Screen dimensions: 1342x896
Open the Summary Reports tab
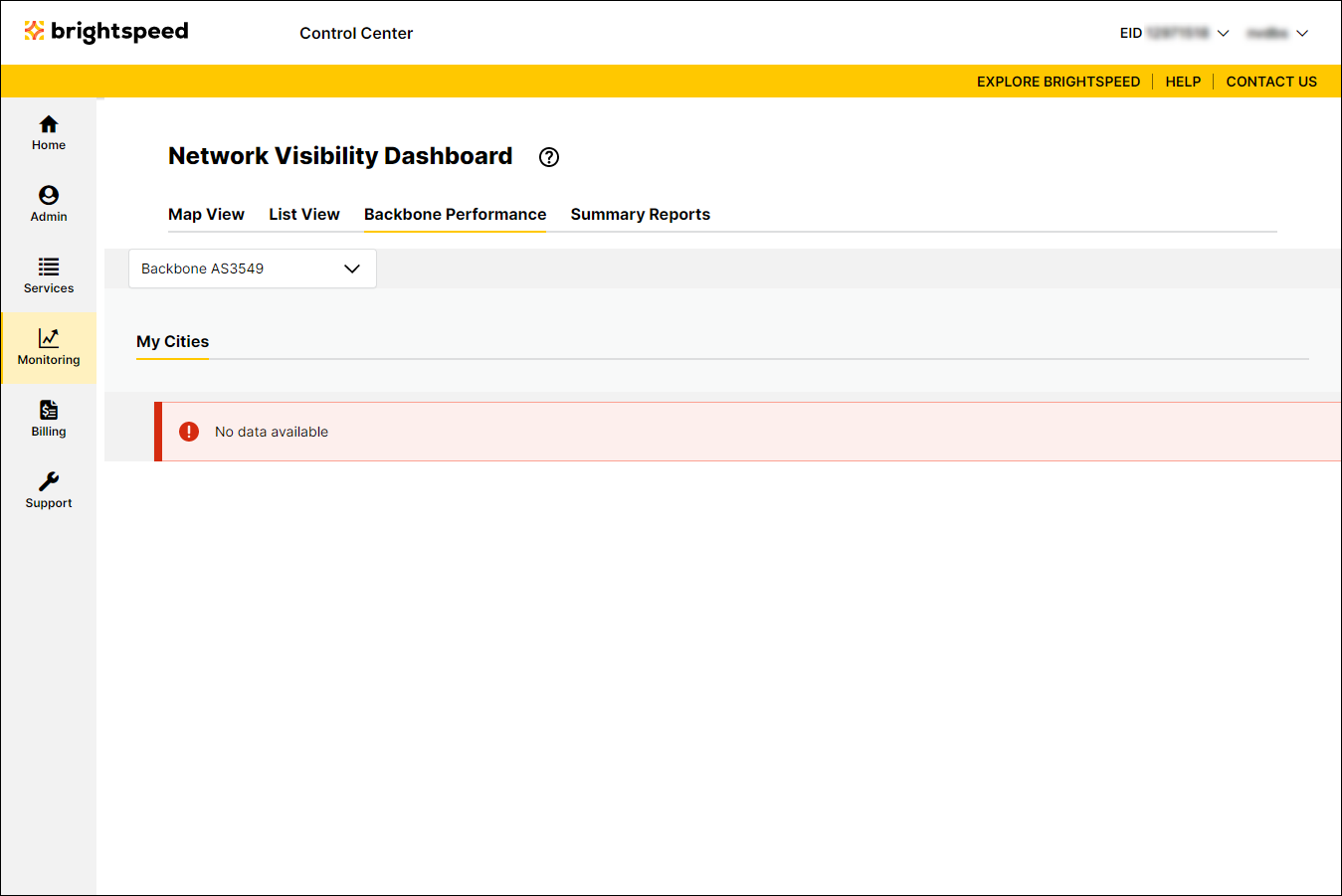coord(641,215)
